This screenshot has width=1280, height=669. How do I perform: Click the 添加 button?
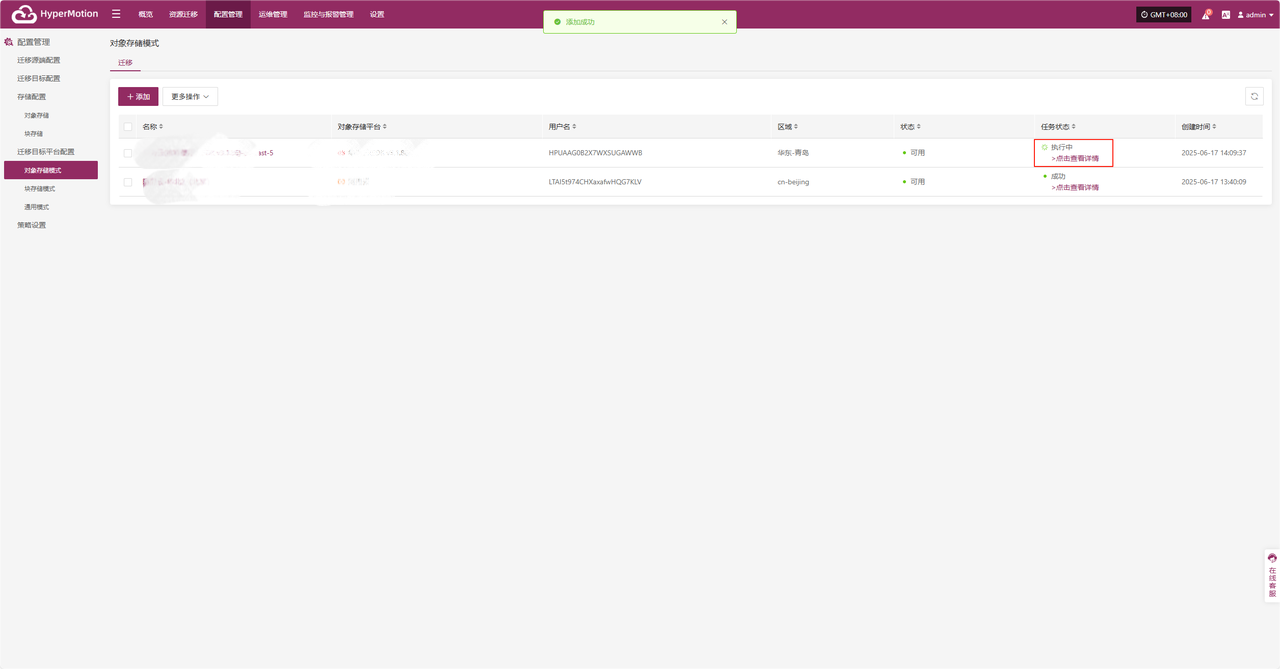138,96
